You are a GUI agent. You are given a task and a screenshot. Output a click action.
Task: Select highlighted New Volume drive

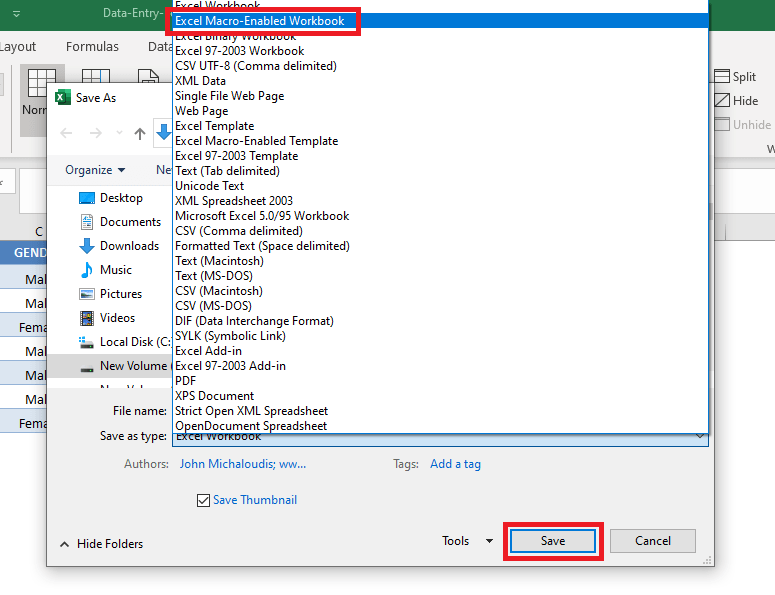110,366
